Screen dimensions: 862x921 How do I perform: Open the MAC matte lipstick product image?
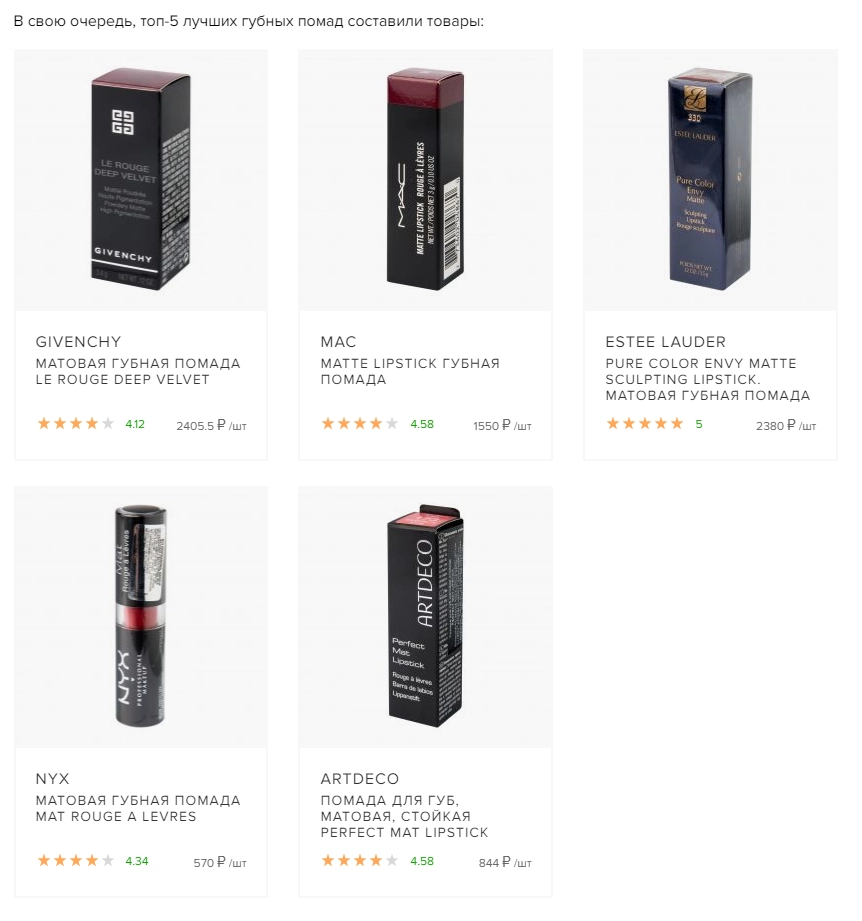click(424, 180)
